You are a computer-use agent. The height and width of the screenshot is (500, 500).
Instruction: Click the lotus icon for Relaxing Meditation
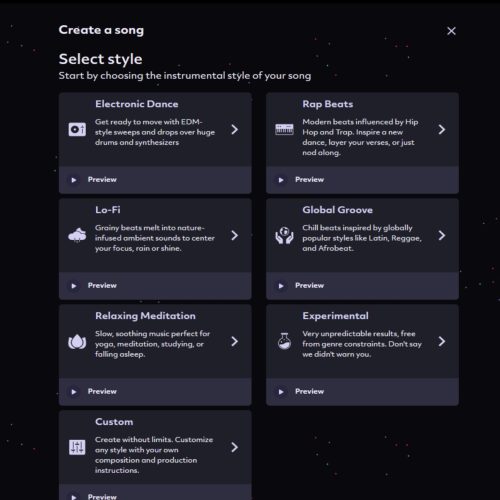tap(77, 341)
